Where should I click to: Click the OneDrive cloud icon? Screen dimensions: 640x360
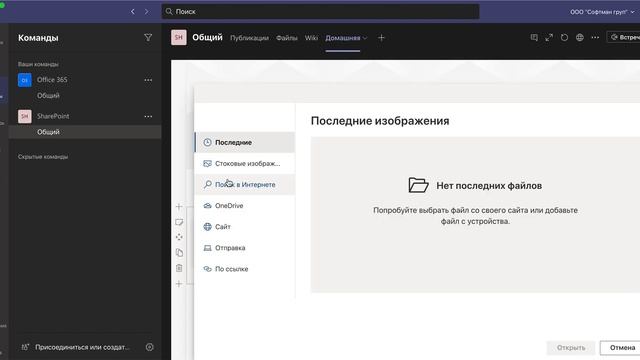point(207,206)
